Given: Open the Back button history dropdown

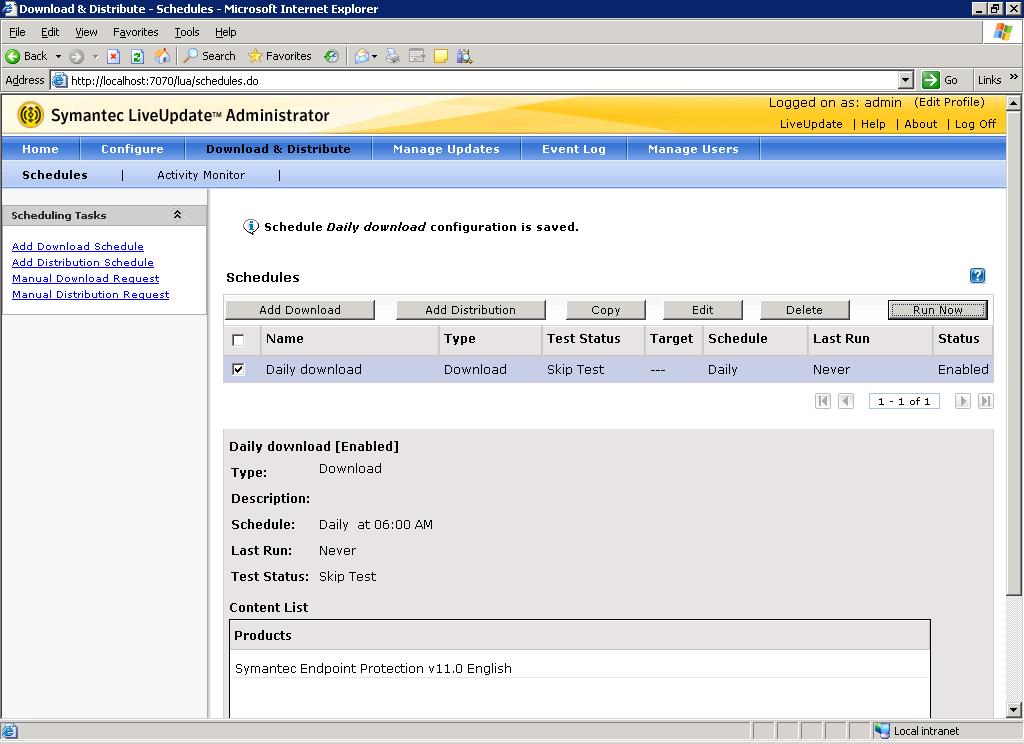Looking at the screenshot, I should pyautogui.click(x=58, y=56).
